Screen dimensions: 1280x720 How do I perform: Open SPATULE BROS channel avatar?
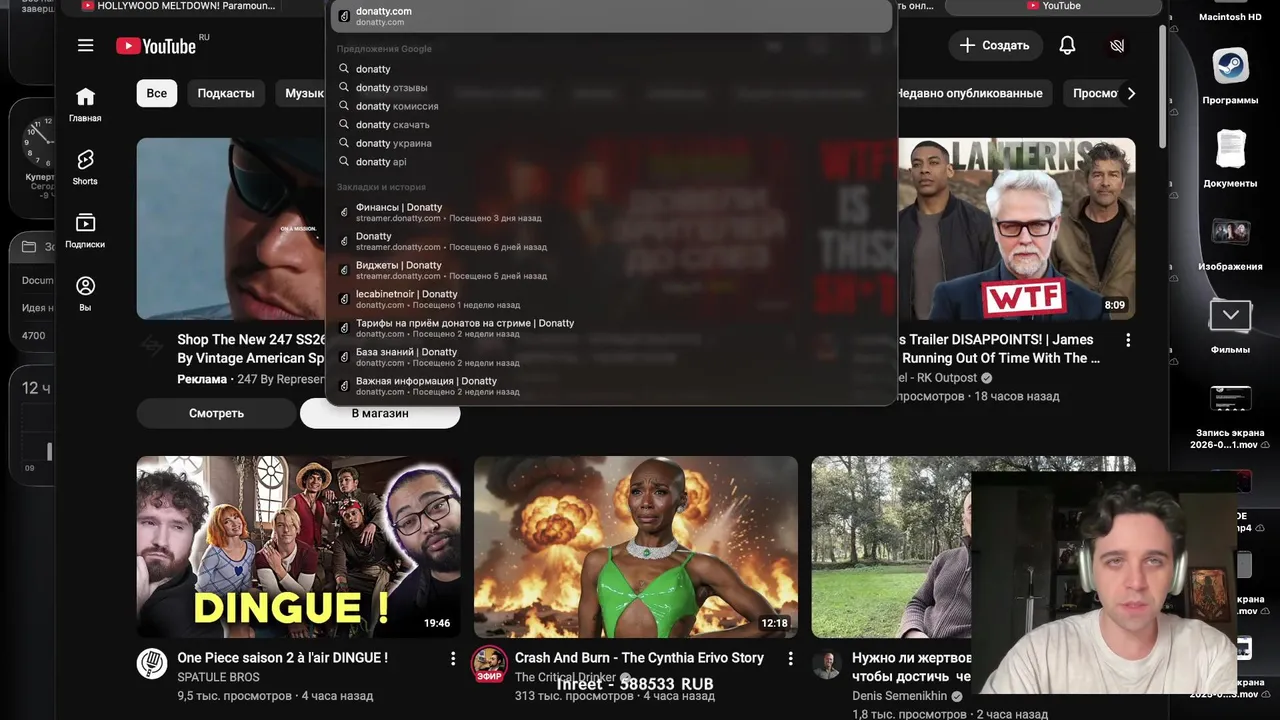tap(152, 664)
